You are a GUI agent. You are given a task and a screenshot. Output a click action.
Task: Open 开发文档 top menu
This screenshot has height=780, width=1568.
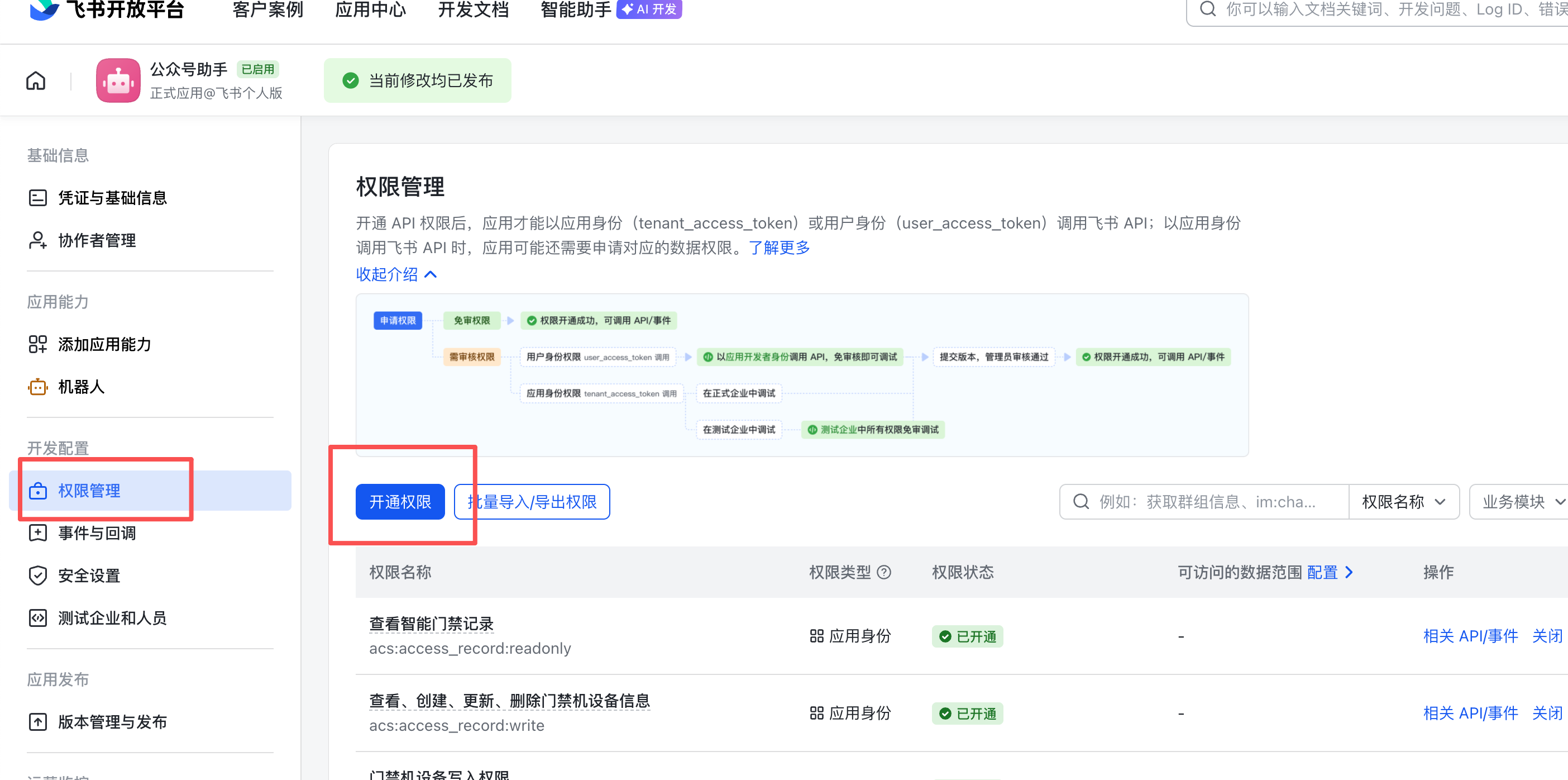[x=473, y=9]
